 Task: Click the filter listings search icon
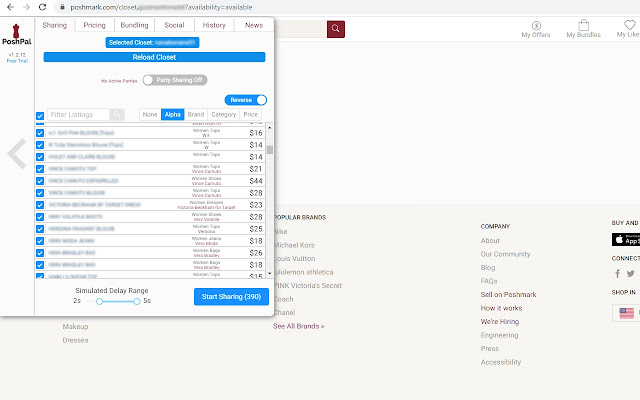point(117,114)
